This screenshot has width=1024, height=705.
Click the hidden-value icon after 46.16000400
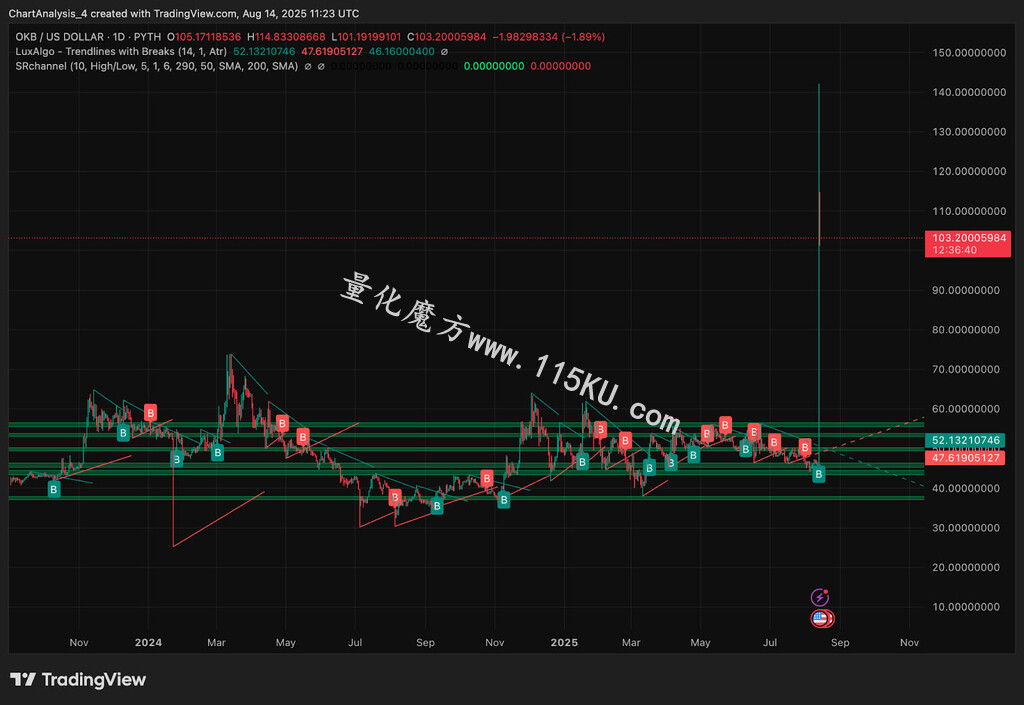coord(445,52)
